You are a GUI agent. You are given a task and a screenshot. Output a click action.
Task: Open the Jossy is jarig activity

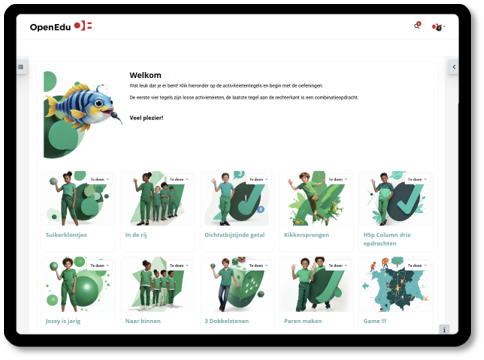coord(63,321)
